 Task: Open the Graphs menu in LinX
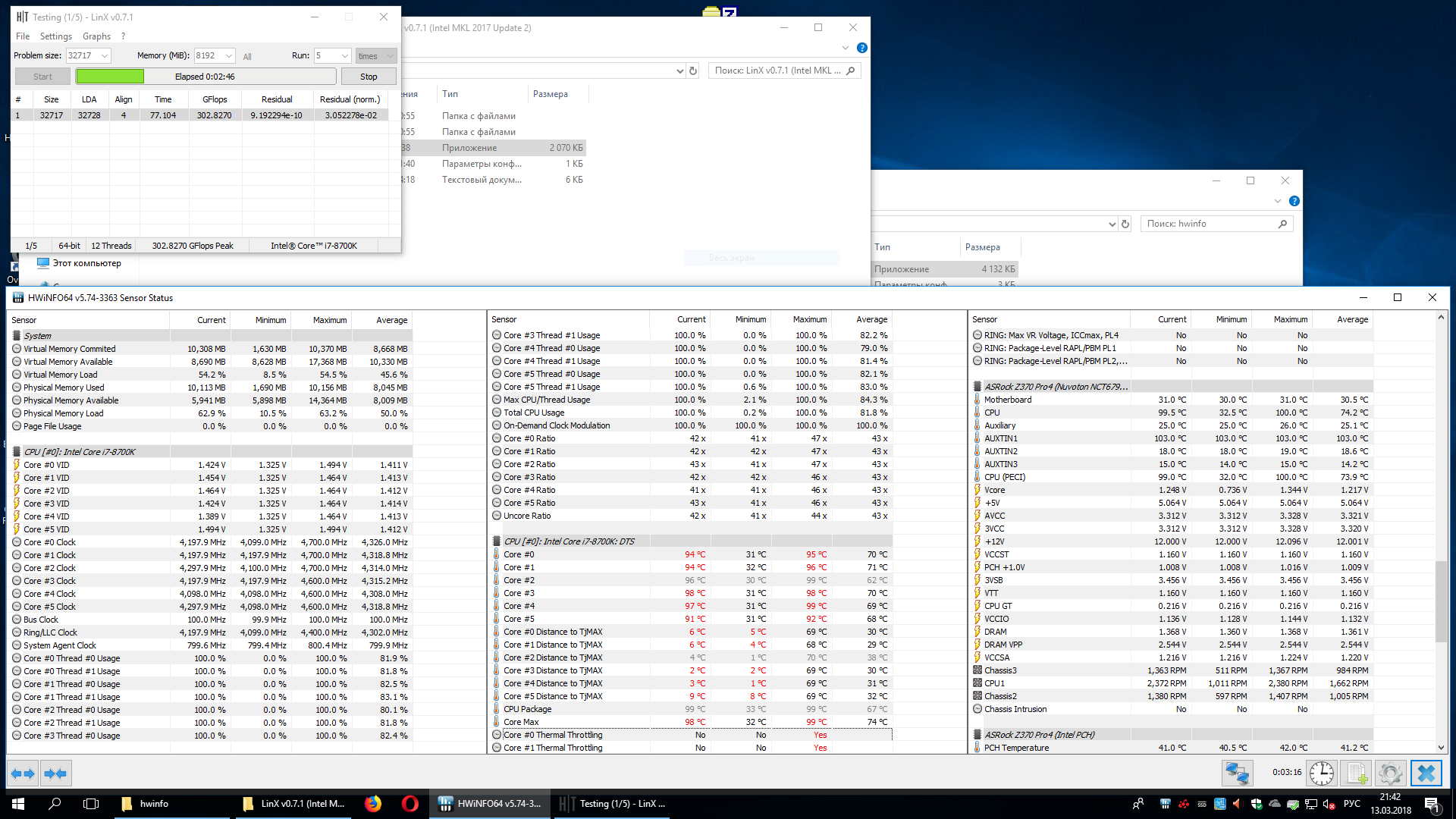(x=96, y=36)
